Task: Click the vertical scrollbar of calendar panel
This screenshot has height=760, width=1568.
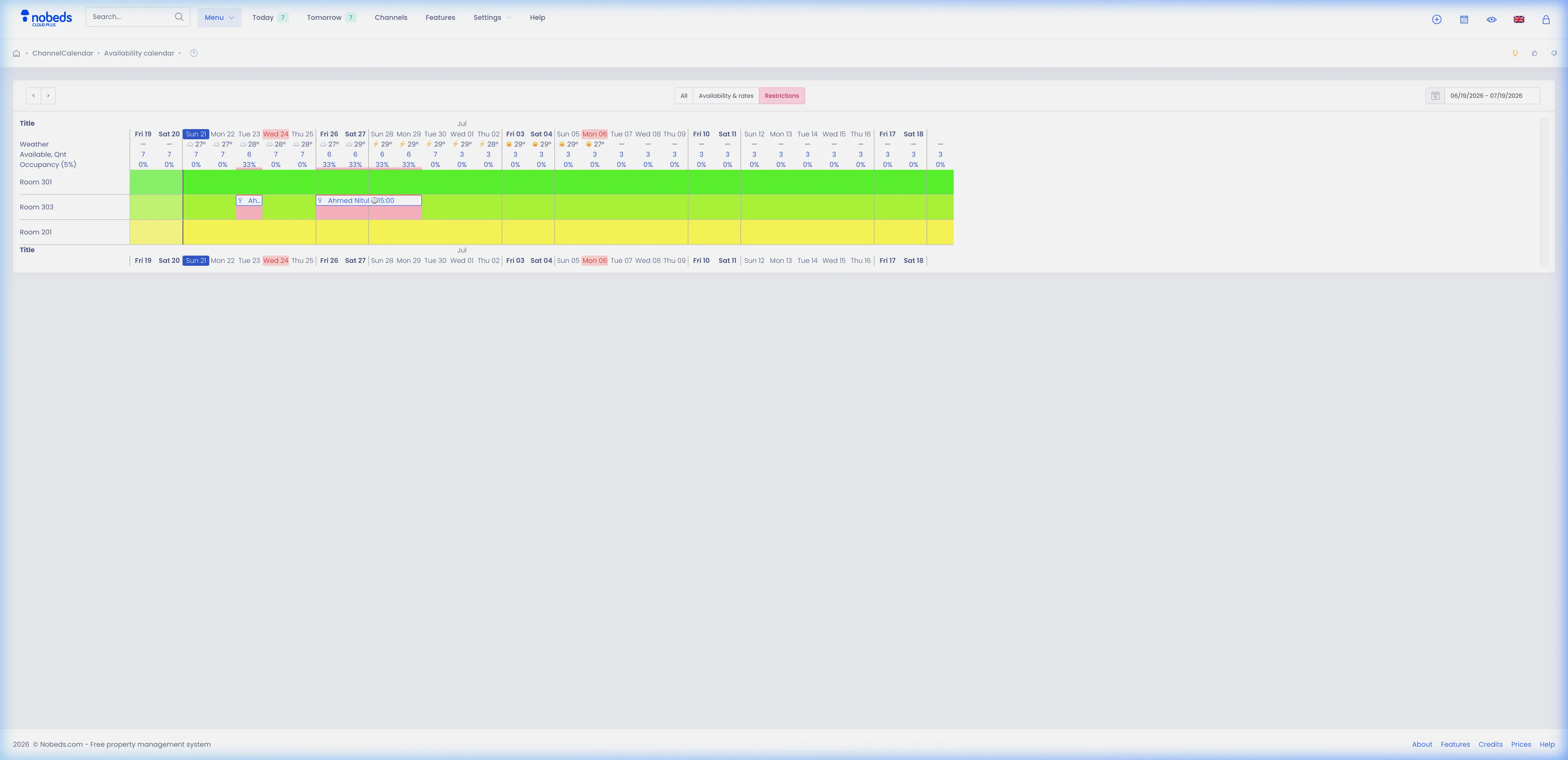Action: [x=1544, y=192]
